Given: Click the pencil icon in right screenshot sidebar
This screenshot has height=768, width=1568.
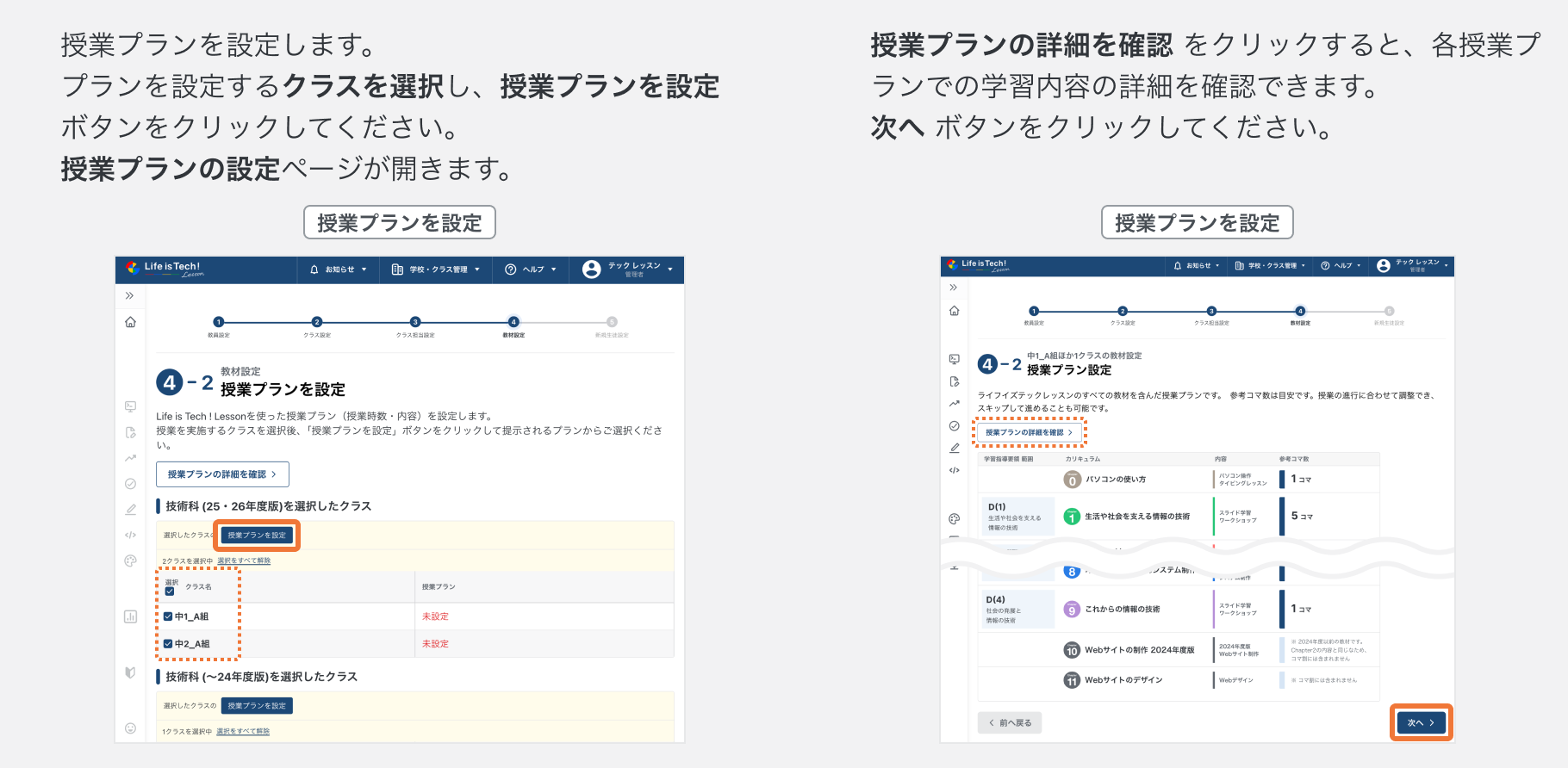Looking at the screenshot, I should click(954, 448).
